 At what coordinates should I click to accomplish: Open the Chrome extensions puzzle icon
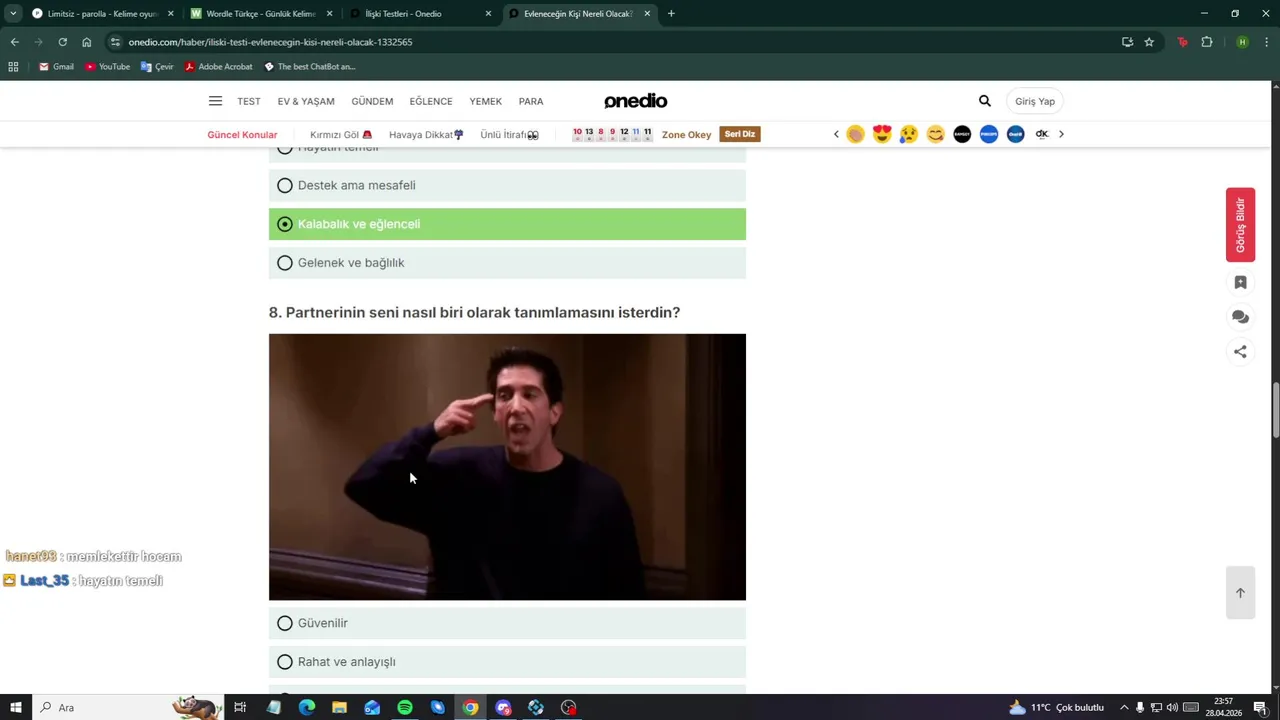1207,42
